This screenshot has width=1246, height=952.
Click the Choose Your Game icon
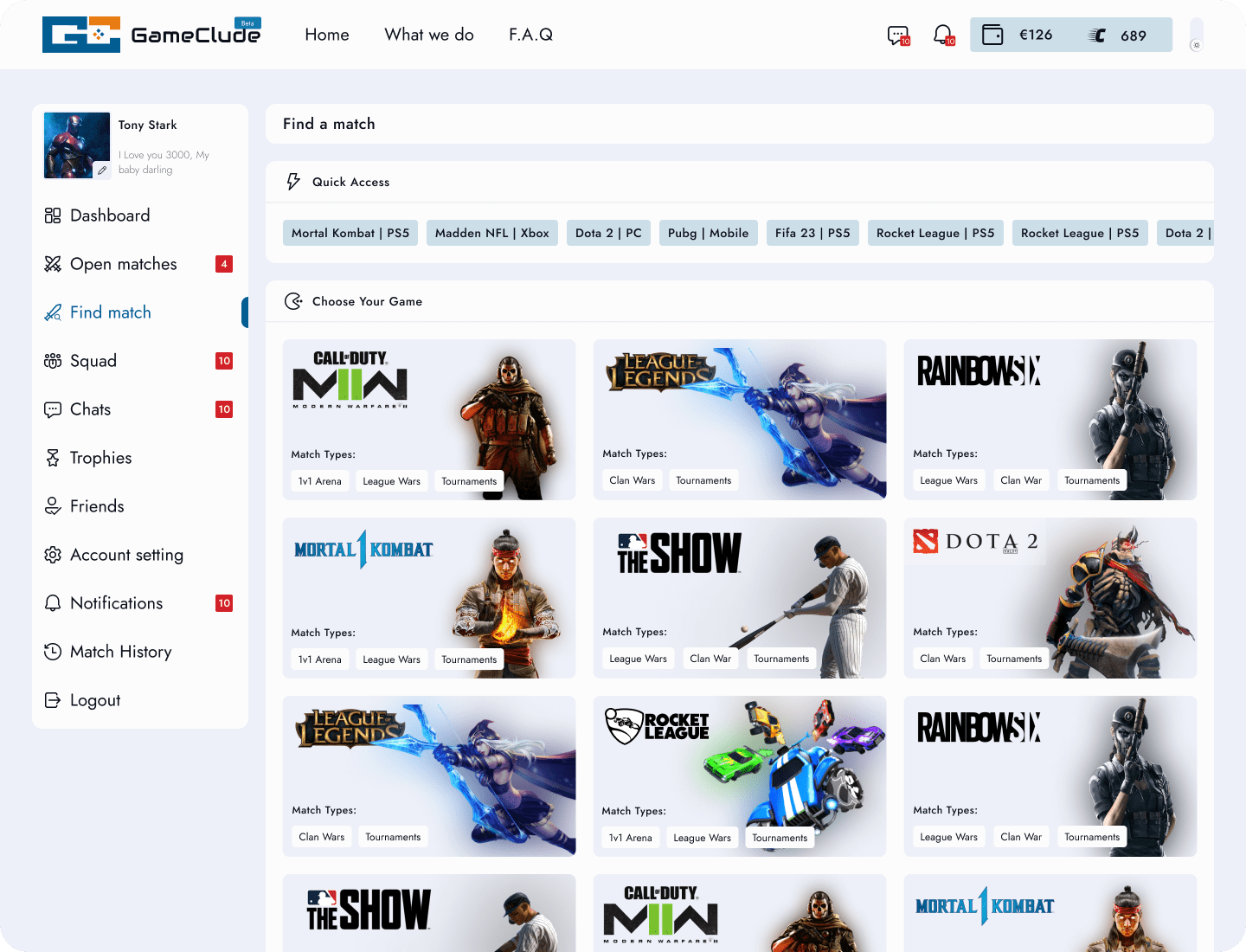click(x=293, y=301)
